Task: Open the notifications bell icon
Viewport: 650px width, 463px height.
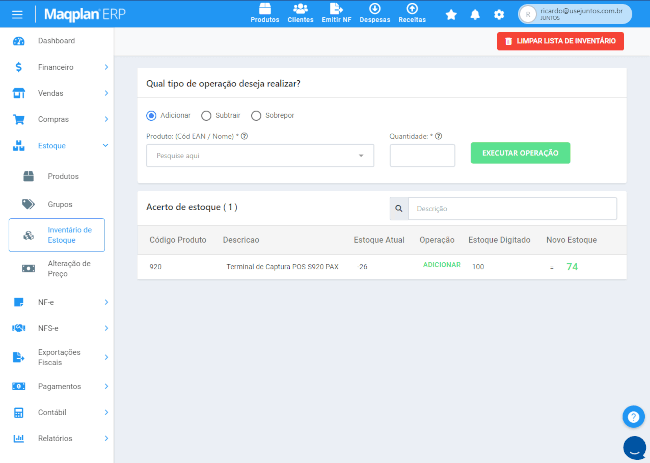Action: click(475, 15)
